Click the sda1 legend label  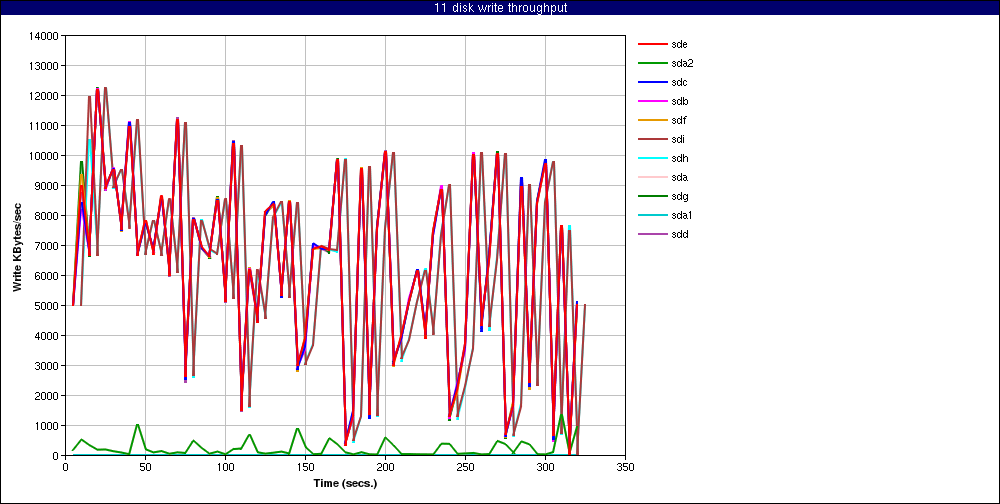[x=682, y=215]
